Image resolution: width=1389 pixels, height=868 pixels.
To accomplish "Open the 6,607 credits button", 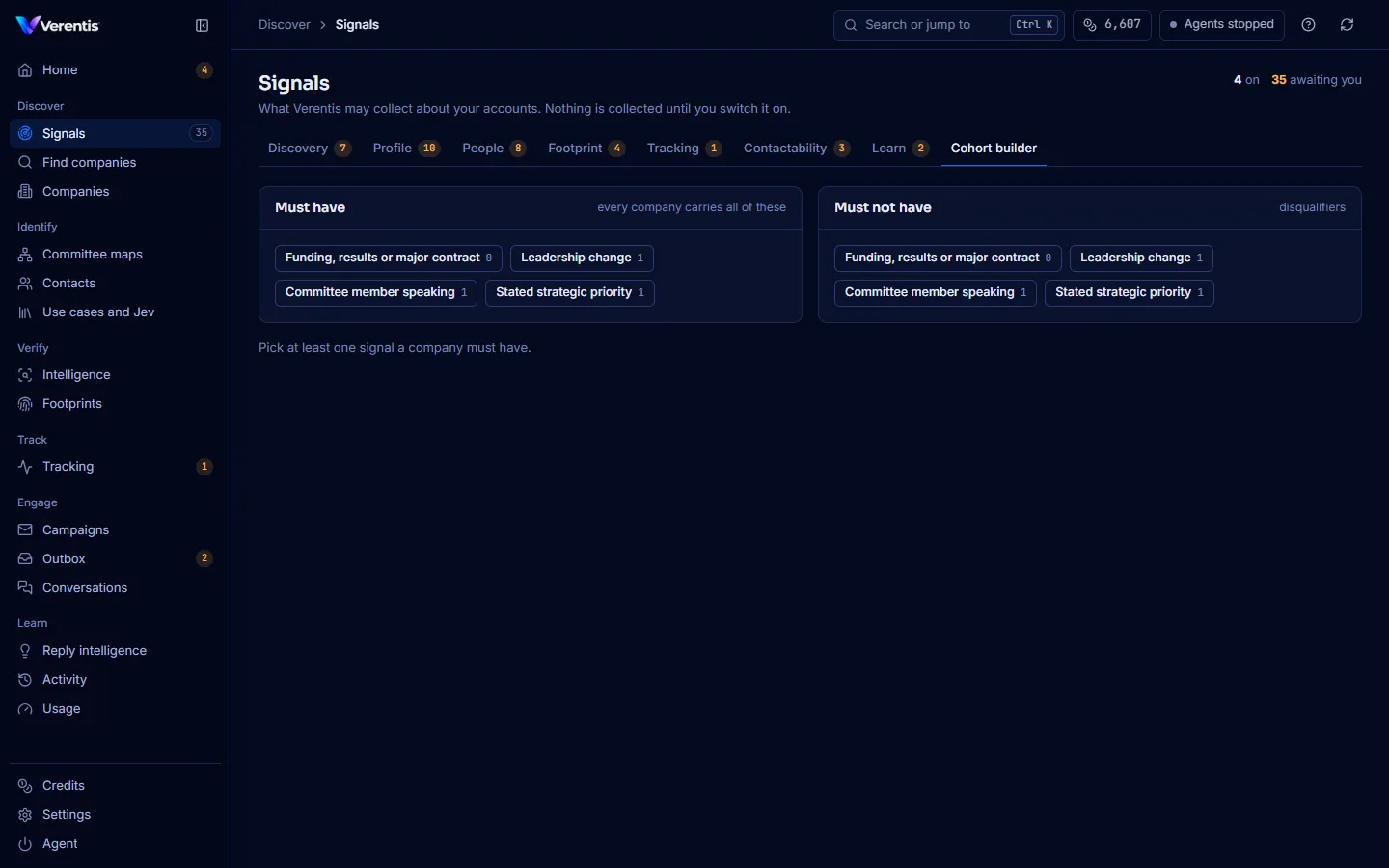I will (x=1112, y=25).
